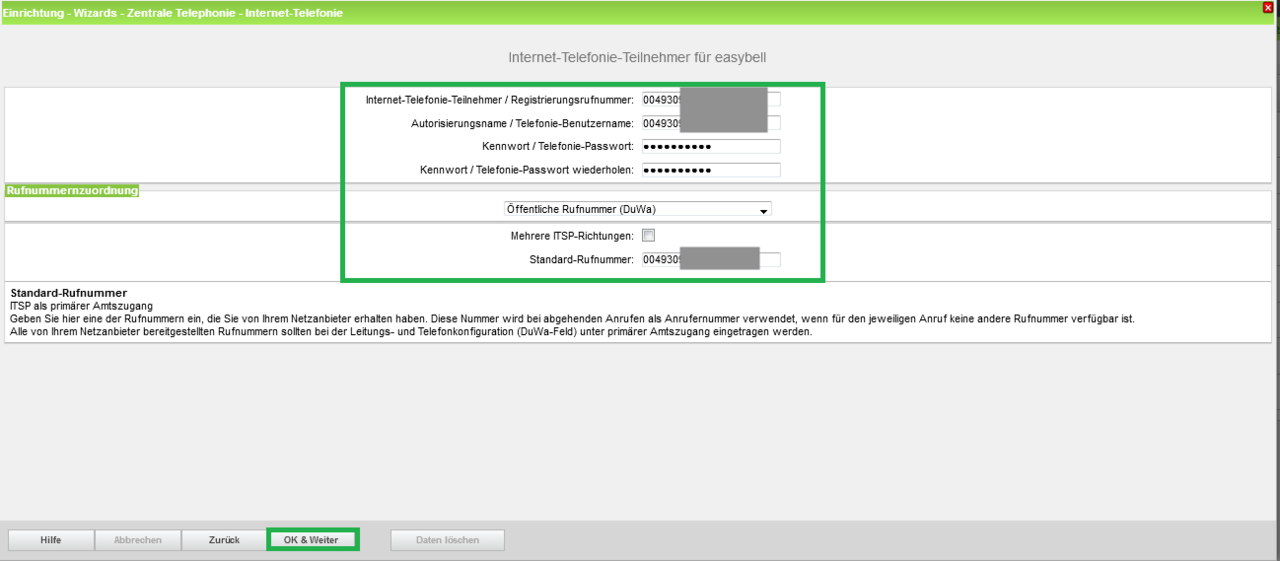Screen dimensions: 1280x561
Task: Click the Daten löschen button
Action: [x=447, y=540]
